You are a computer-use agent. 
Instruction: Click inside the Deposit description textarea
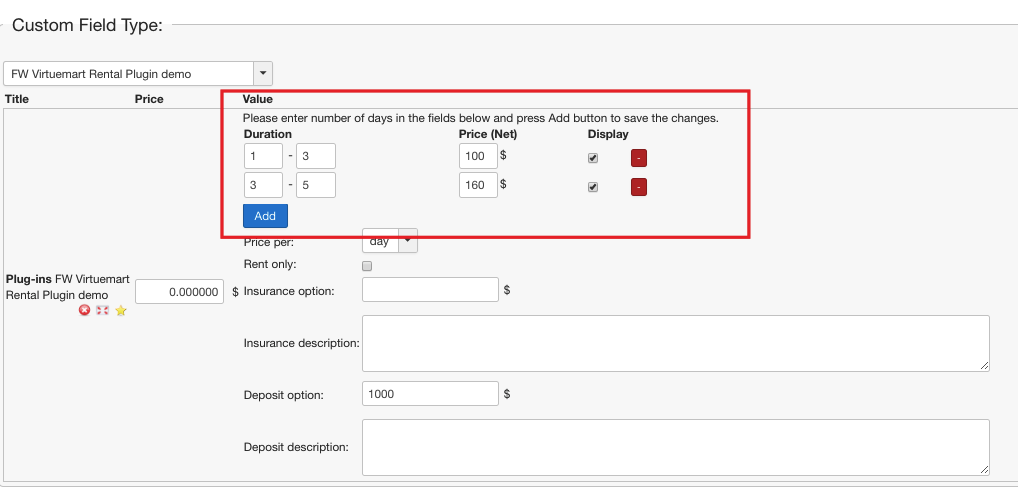coord(675,446)
